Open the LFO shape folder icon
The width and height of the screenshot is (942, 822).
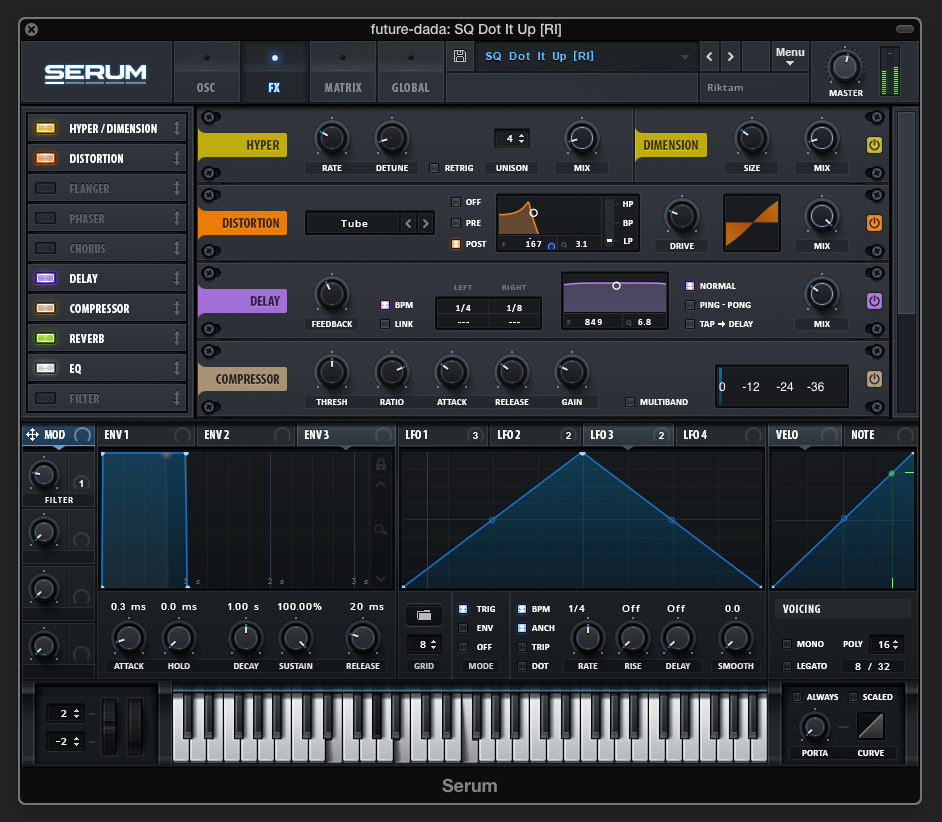[424, 615]
